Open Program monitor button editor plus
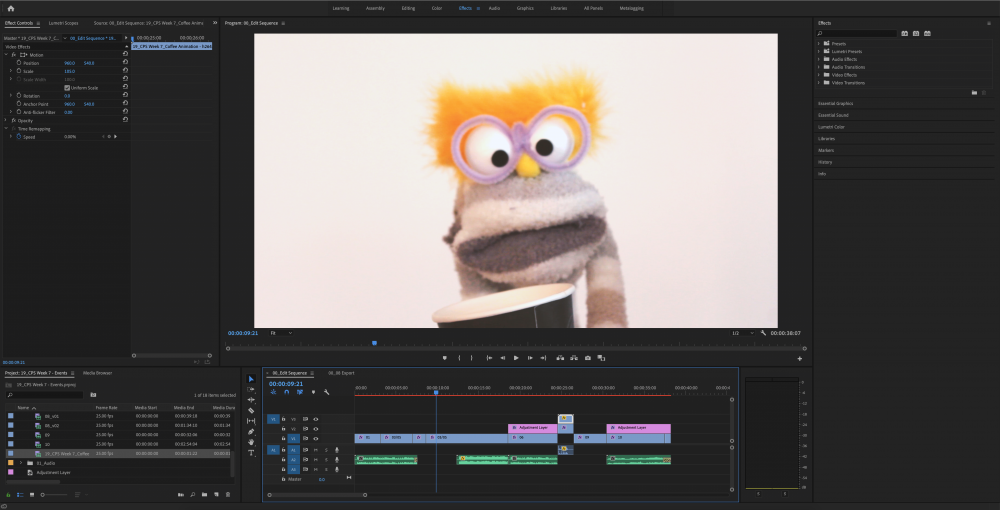This screenshot has height=510, width=1000. (800, 359)
